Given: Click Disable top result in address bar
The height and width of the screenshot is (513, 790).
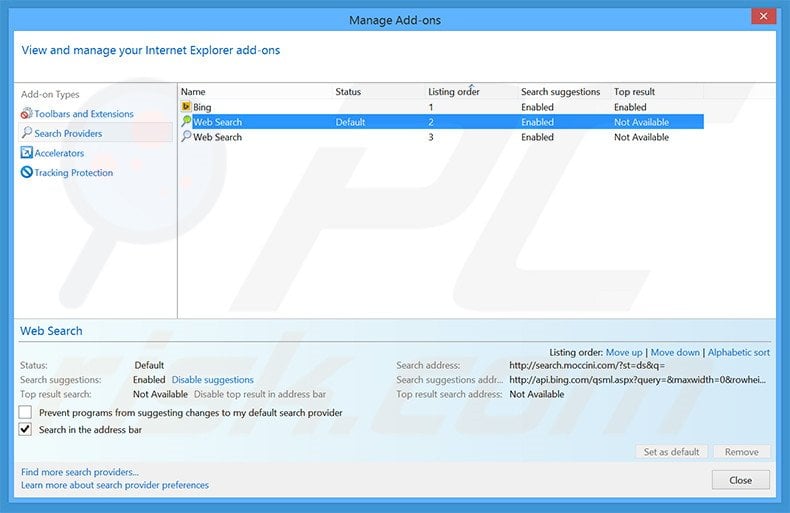Looking at the screenshot, I should (259, 394).
